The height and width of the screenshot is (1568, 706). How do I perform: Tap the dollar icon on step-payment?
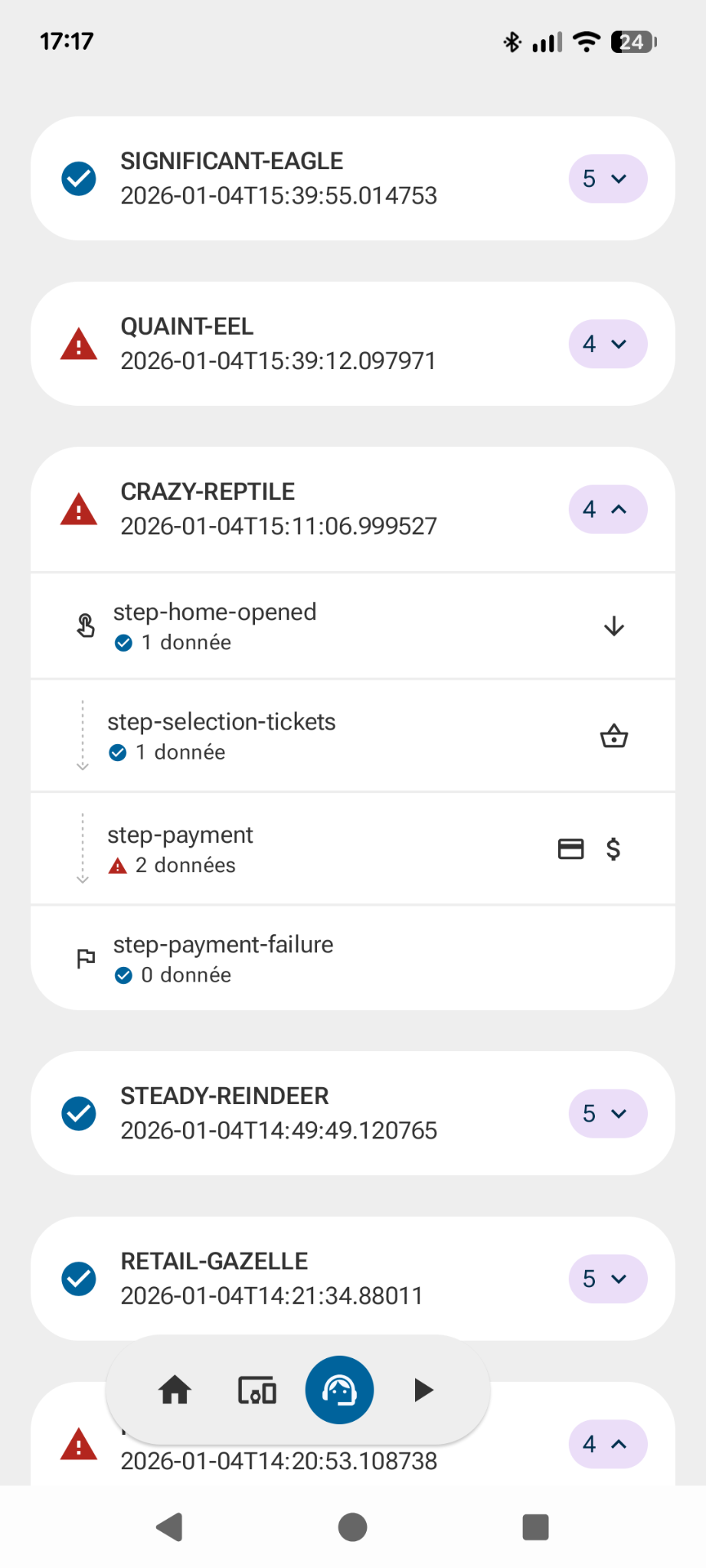coord(613,849)
